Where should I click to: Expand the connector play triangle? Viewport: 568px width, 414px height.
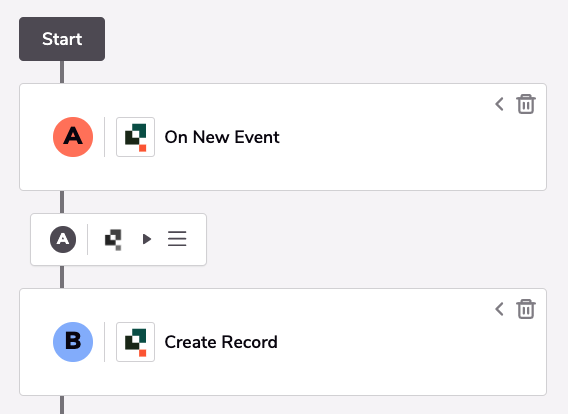click(x=147, y=239)
